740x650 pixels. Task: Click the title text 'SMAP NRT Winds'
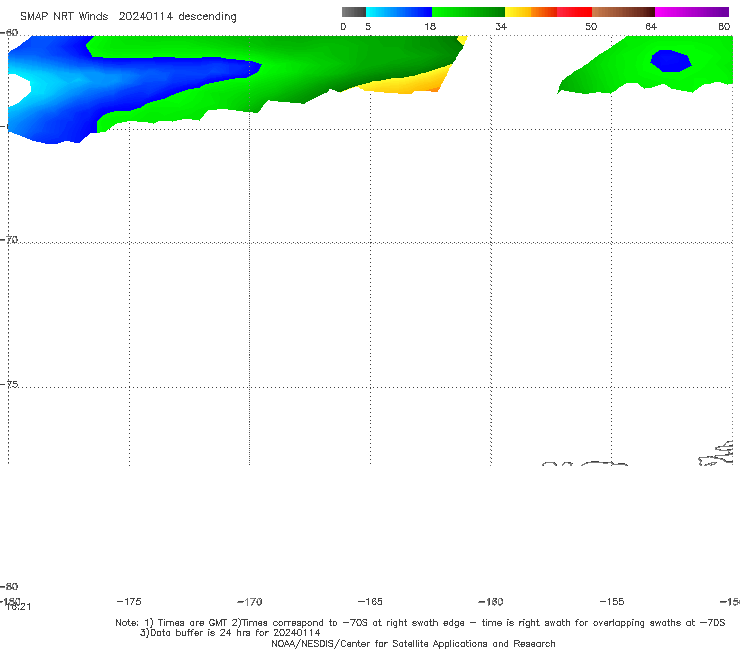[x=64, y=17]
